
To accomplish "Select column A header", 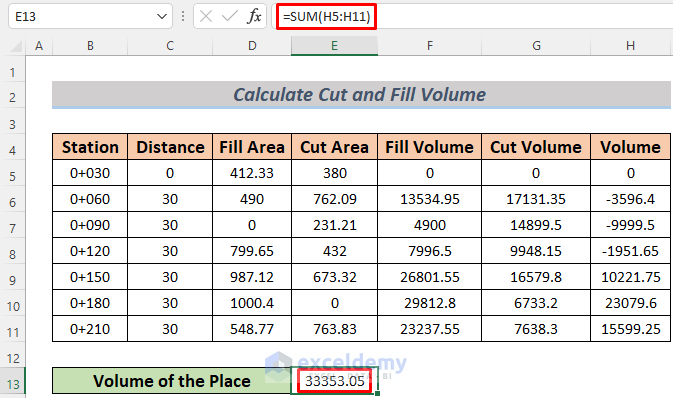I will coord(39,46).
